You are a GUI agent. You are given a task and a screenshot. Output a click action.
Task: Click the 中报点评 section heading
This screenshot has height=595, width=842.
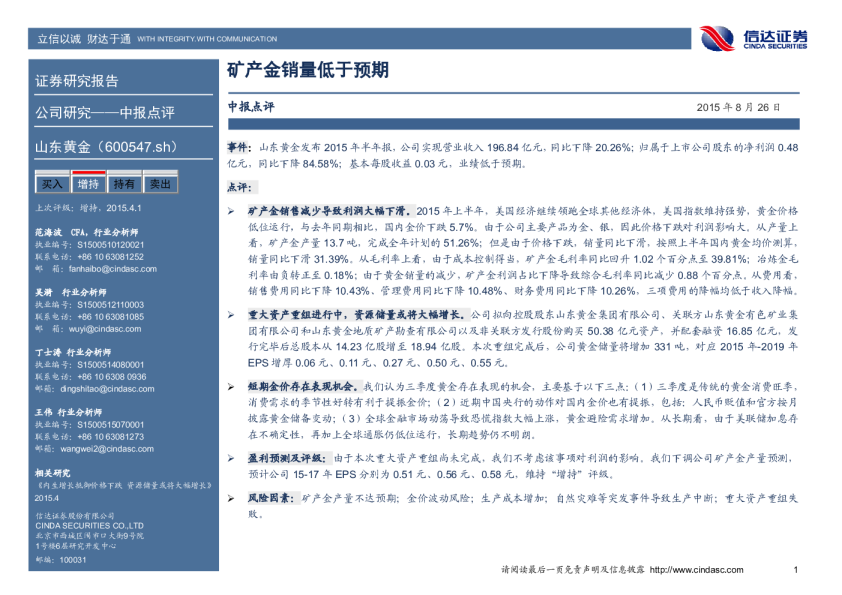[250, 106]
